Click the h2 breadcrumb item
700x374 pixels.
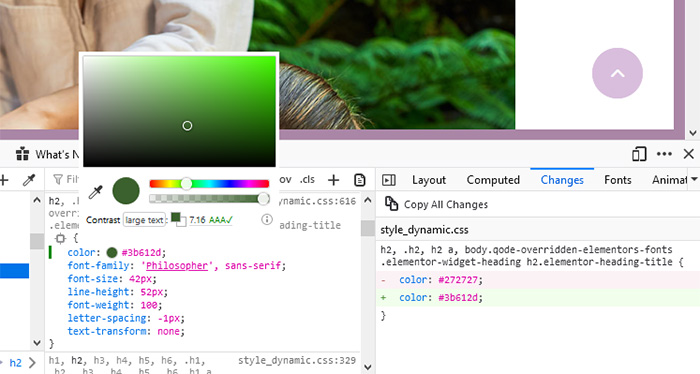16,363
